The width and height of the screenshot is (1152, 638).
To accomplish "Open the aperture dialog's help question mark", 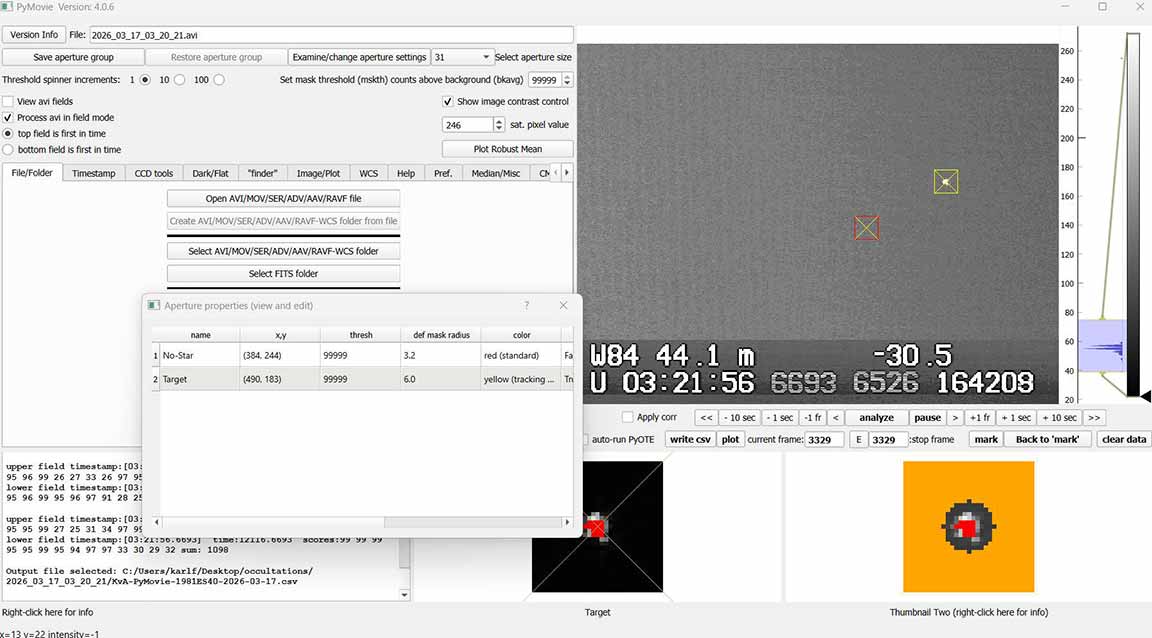I will click(527, 305).
